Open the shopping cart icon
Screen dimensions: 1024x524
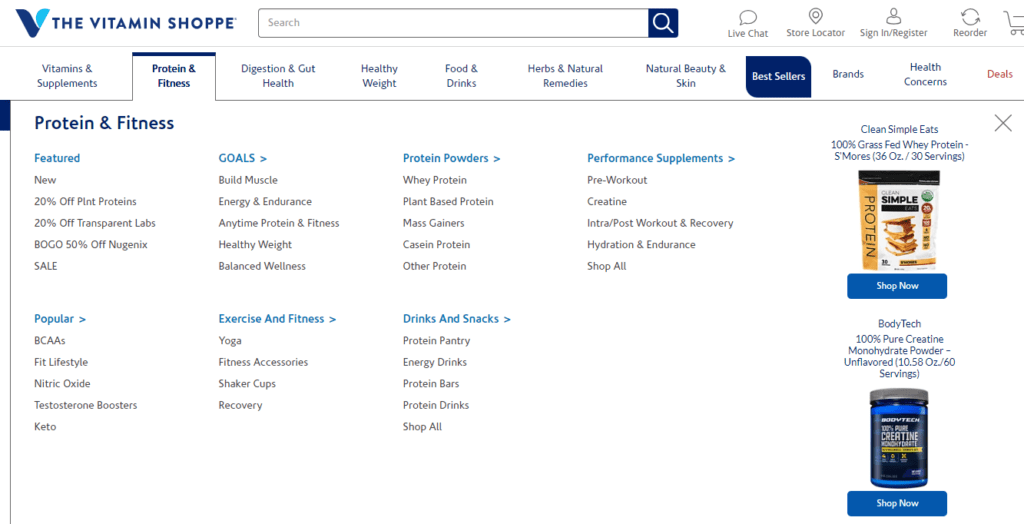coord(1014,24)
